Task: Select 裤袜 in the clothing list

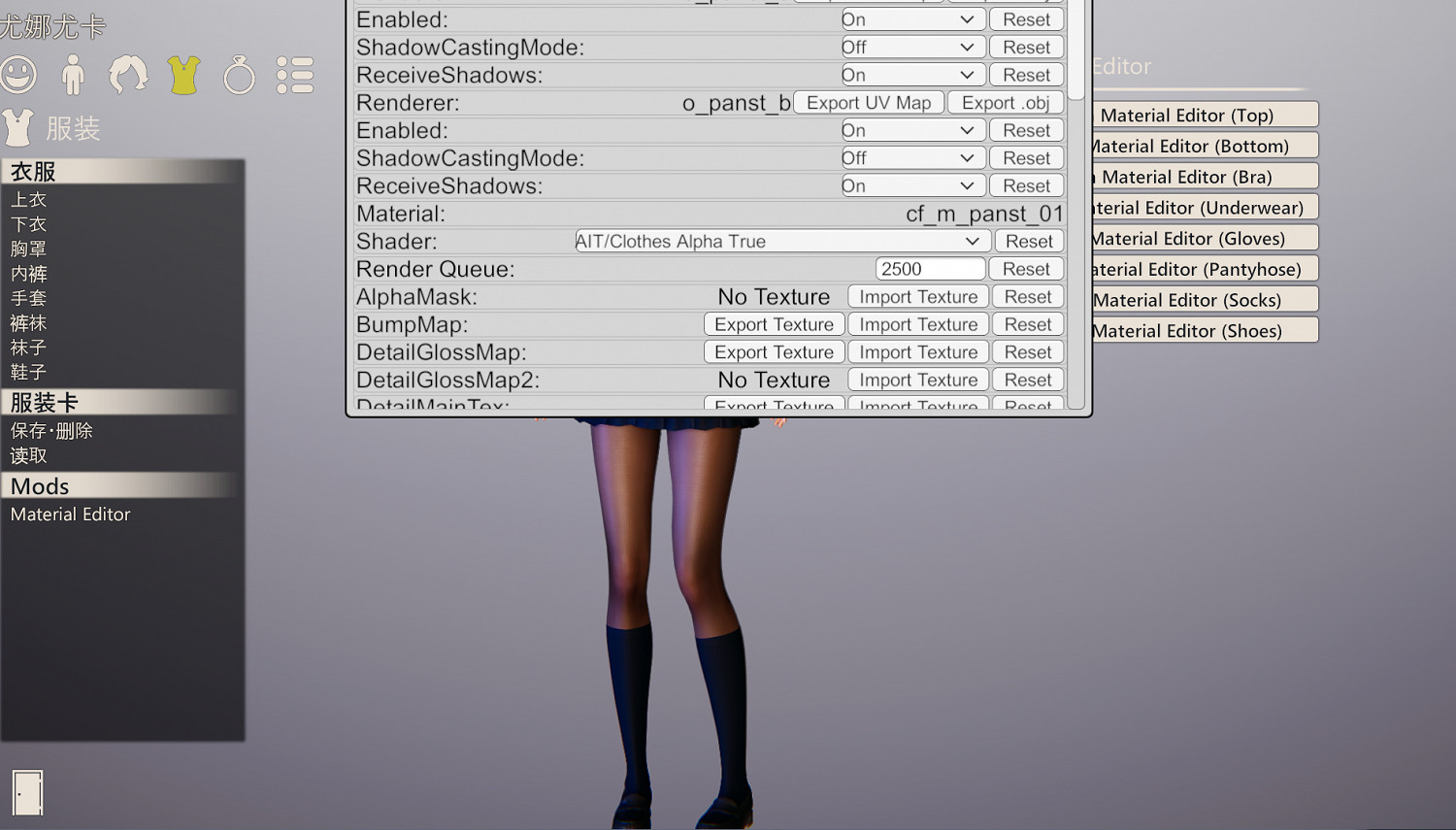Action: 29,323
